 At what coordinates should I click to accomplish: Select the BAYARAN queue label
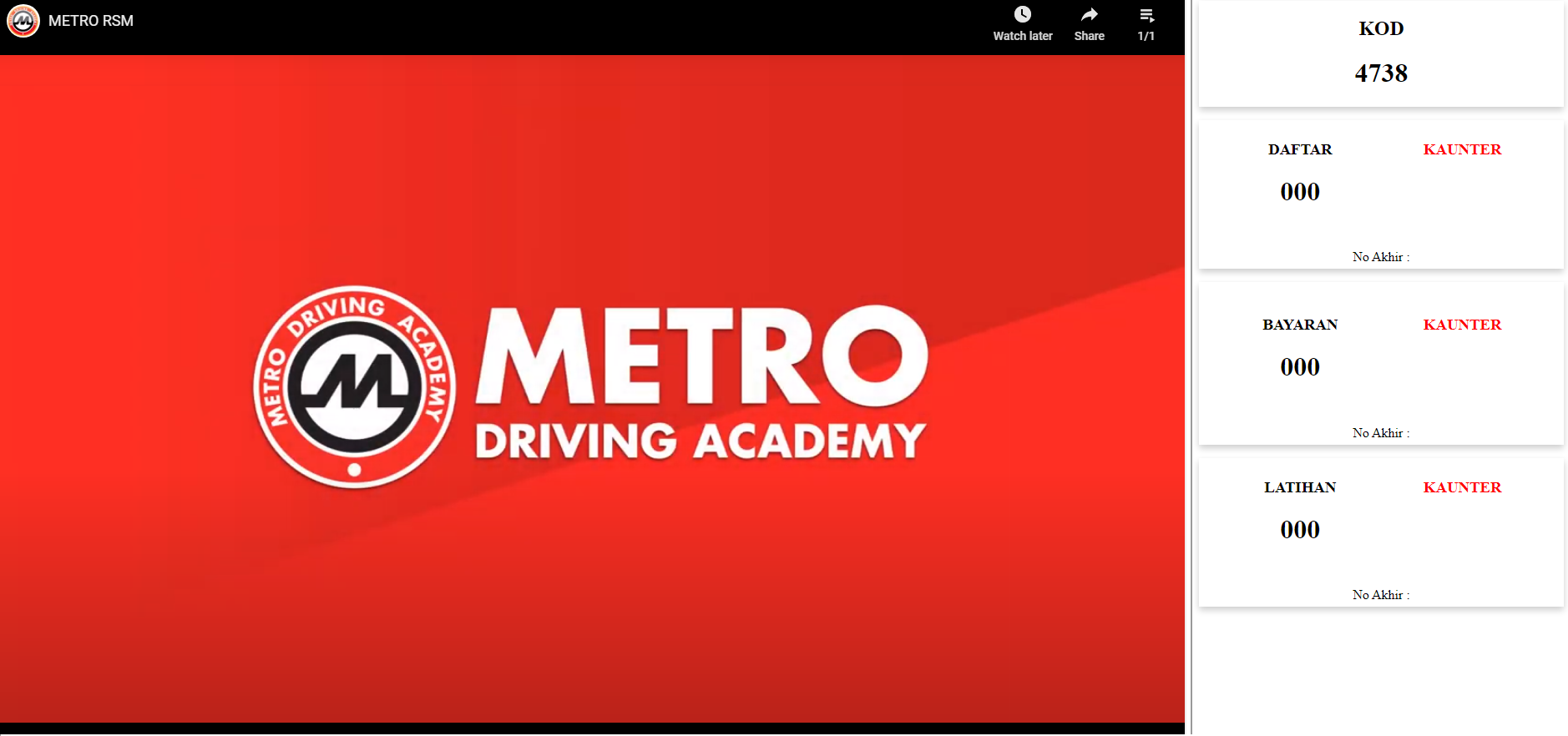point(1300,325)
